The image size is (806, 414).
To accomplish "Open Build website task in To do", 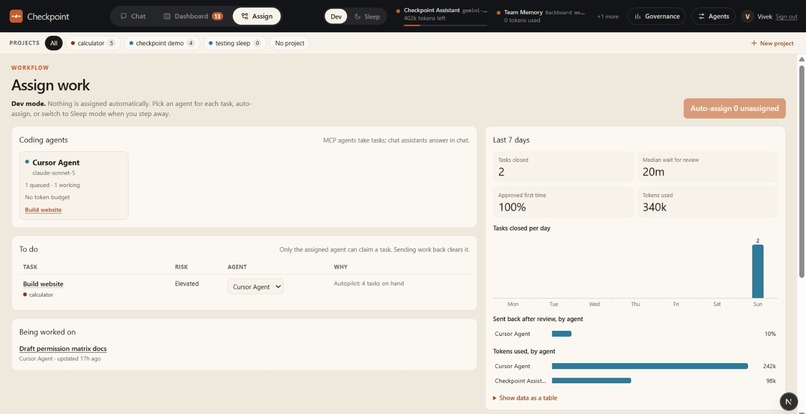I will (x=43, y=284).
